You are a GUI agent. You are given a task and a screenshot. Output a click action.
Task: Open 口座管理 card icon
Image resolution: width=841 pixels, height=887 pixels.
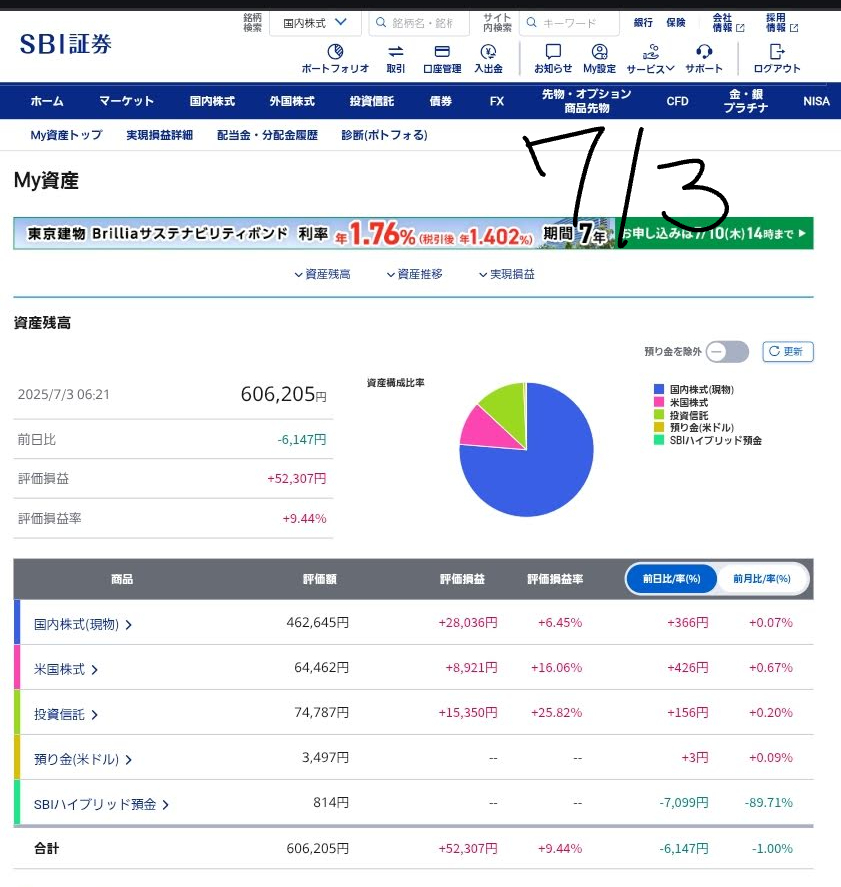442,52
